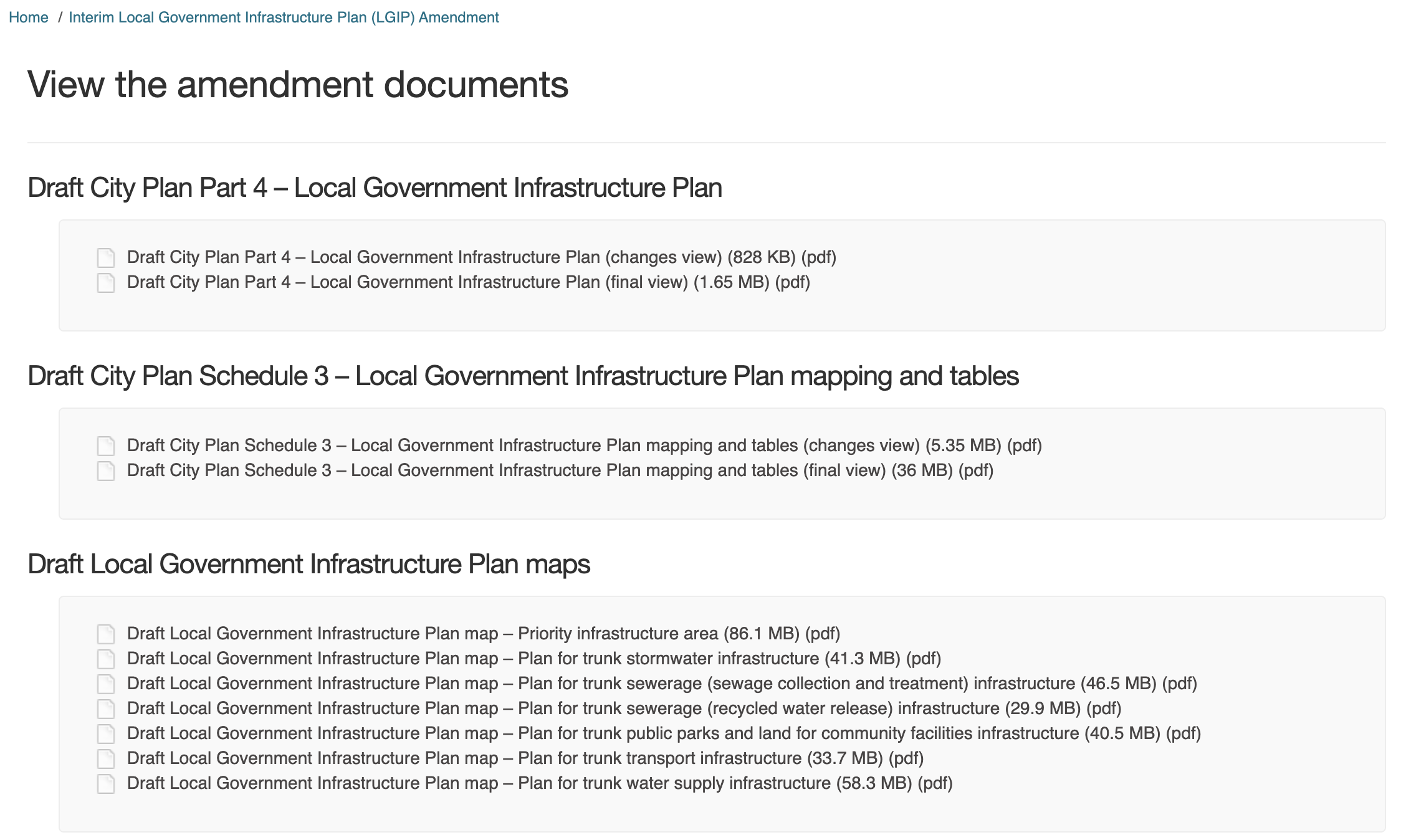The image size is (1401, 840).
Task: Open Priority infrastructure area map PDF
Action: click(x=484, y=634)
